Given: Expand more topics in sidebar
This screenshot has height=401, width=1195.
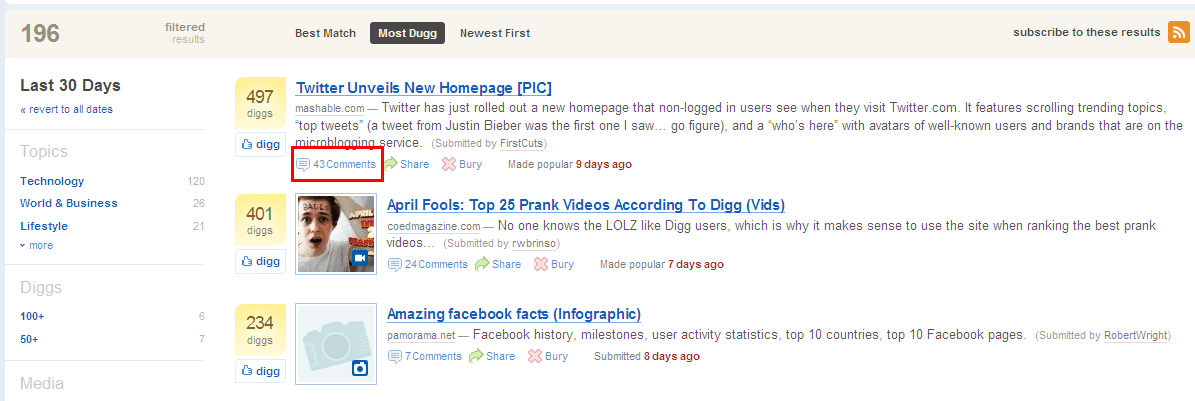Looking at the screenshot, I should [37, 245].
